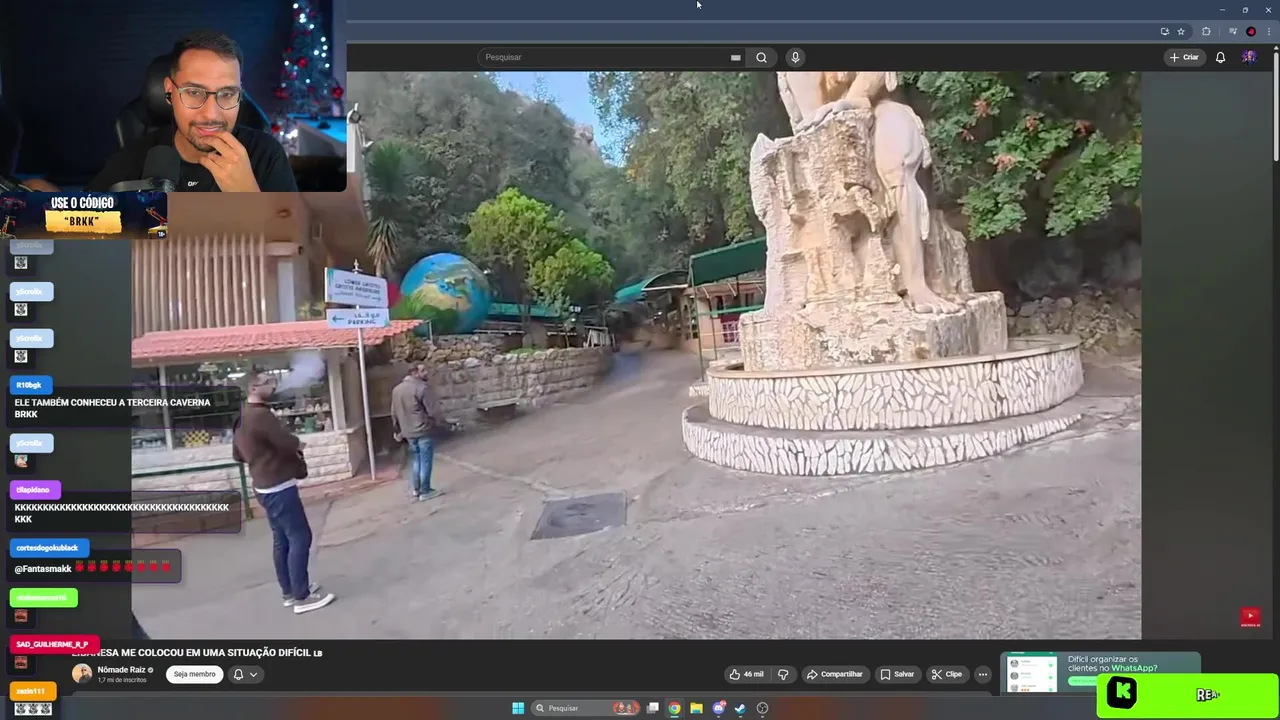1280x720 pixels.
Task: Switch to Chrome on the taskbar
Action: pos(675,708)
